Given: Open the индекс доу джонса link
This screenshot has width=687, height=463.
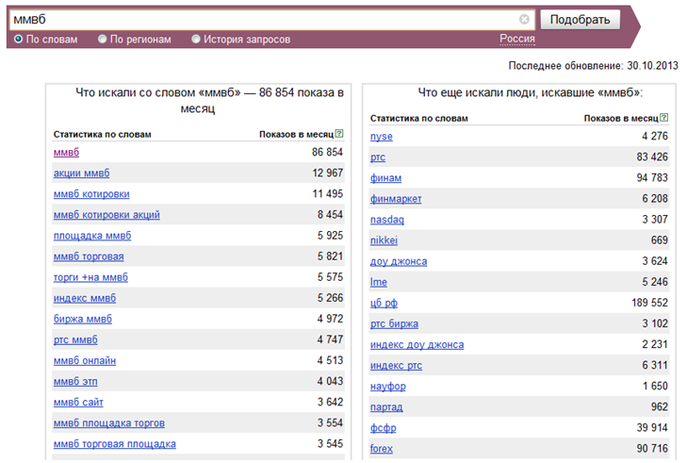Looking at the screenshot, I should [x=417, y=345].
